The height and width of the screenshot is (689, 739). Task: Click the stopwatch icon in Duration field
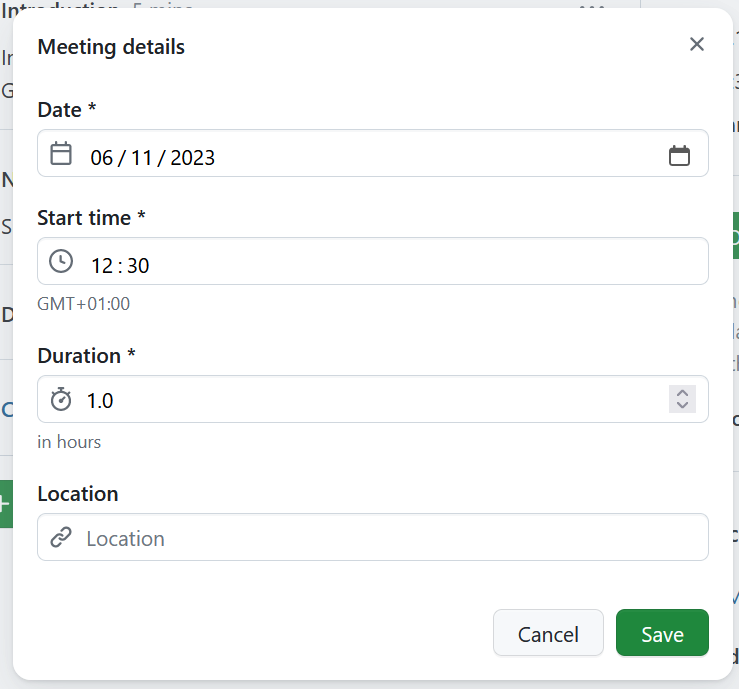click(61, 400)
